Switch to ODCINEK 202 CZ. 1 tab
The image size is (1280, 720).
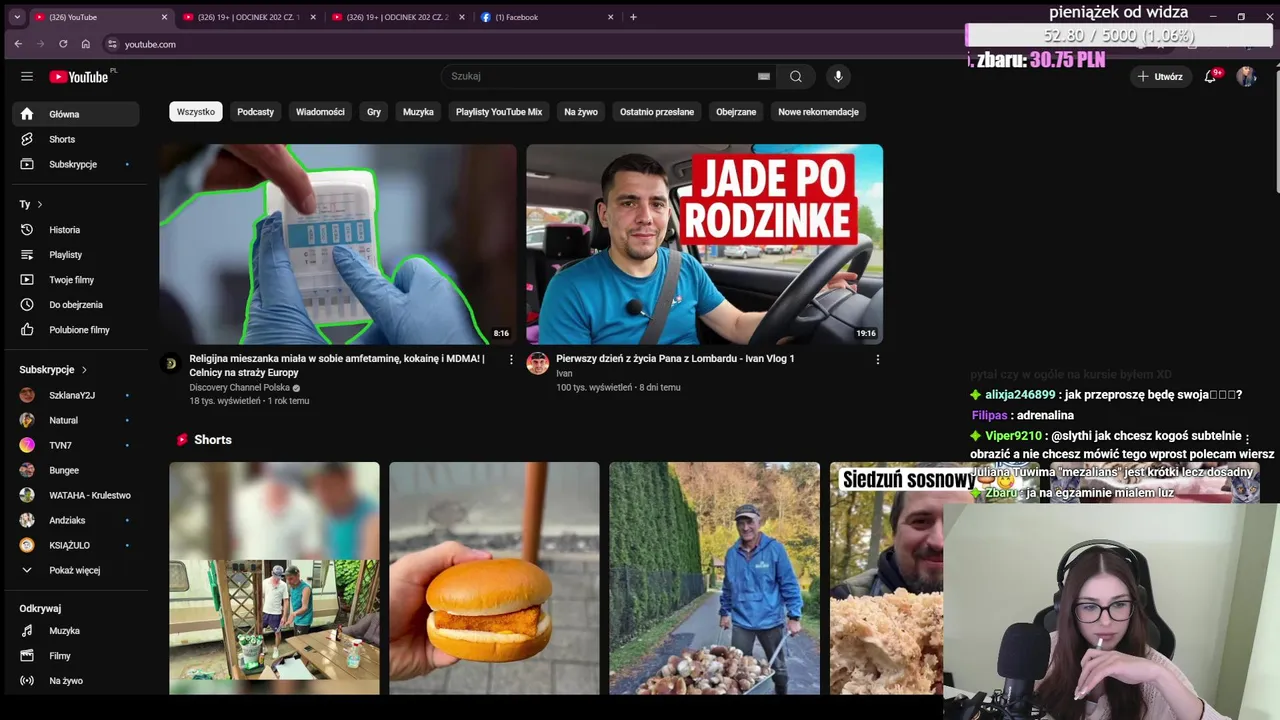(x=248, y=17)
